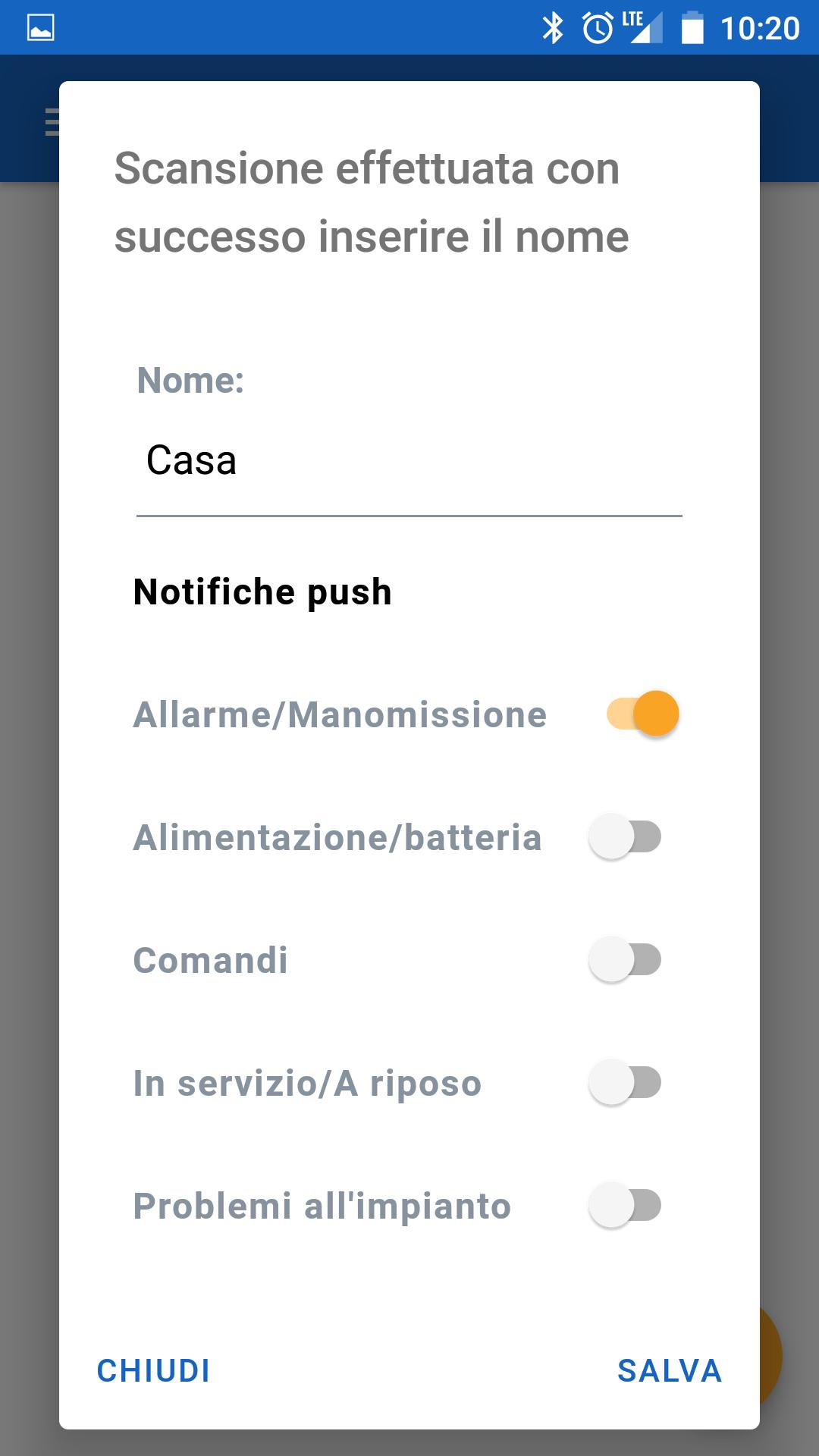Screen dimensions: 819x1456
Task: Click the CHIUDI button
Action: [153, 1370]
